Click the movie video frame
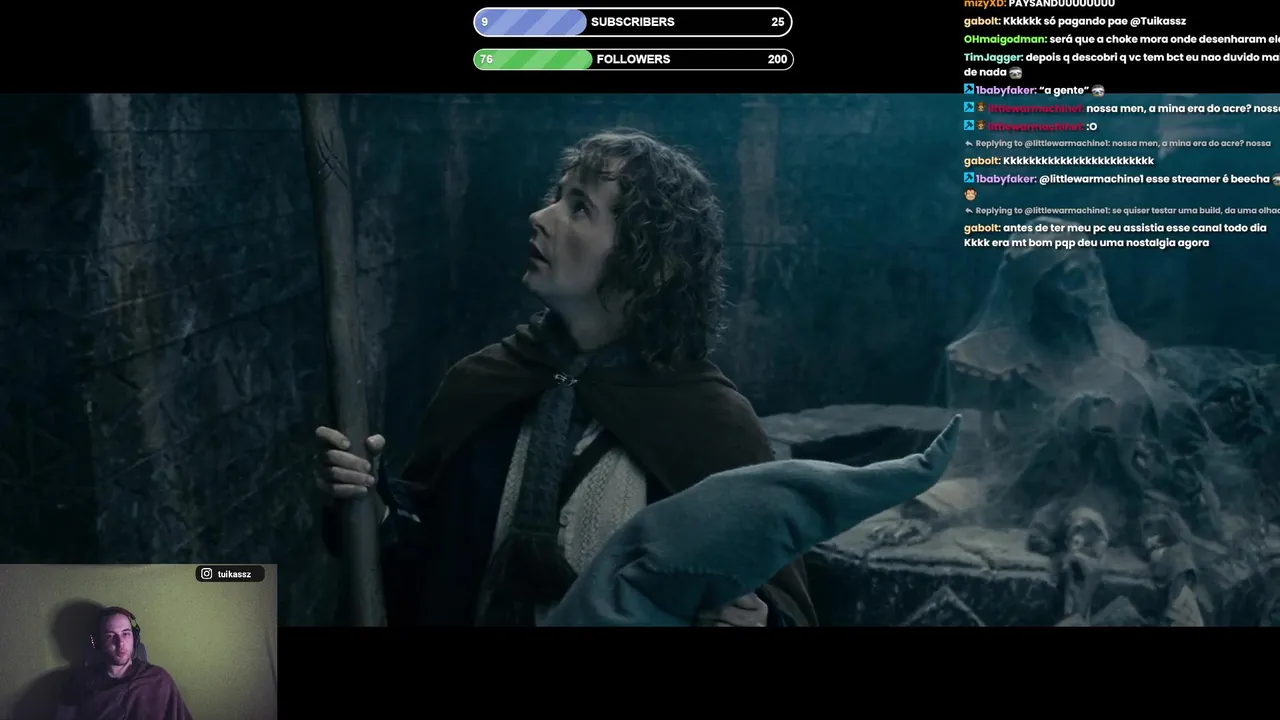Image resolution: width=1280 pixels, height=720 pixels. point(640,360)
